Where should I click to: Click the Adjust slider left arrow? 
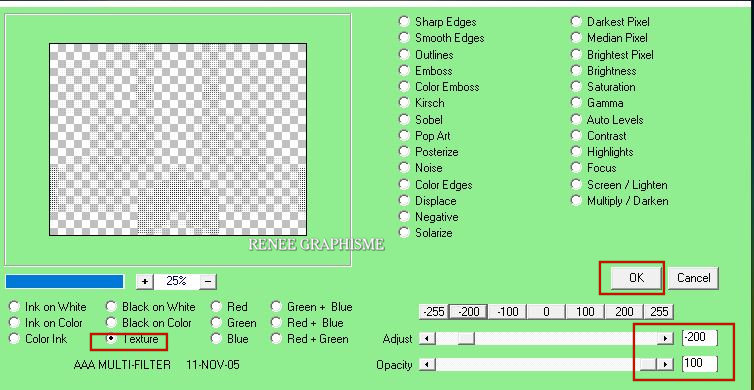click(x=427, y=339)
